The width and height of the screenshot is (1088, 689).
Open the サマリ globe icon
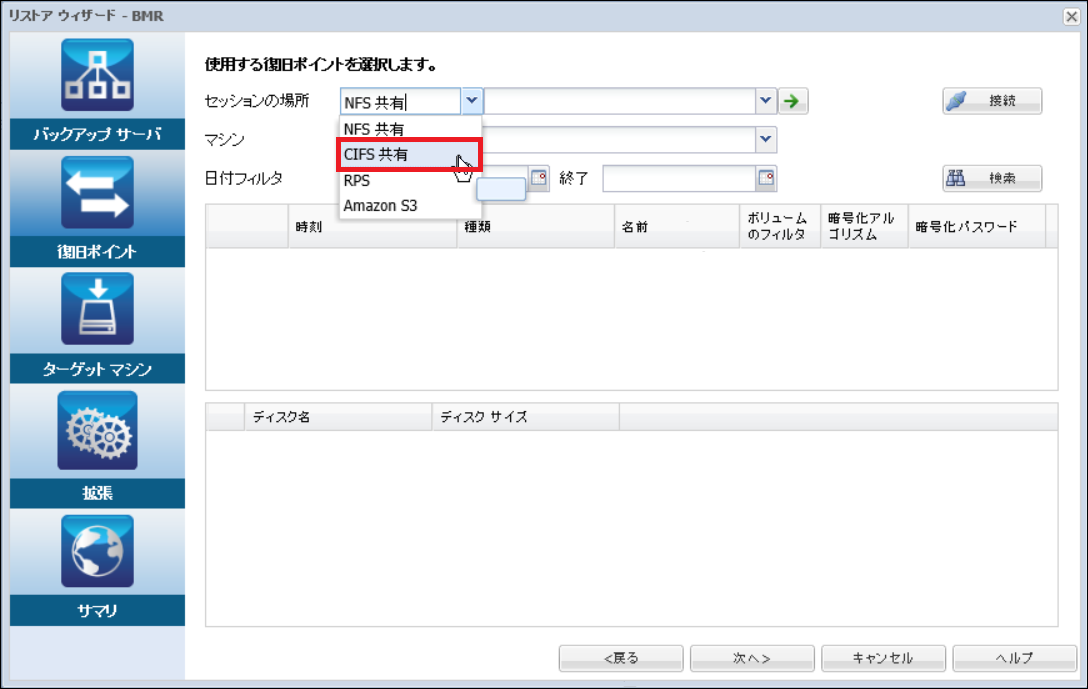pos(97,551)
